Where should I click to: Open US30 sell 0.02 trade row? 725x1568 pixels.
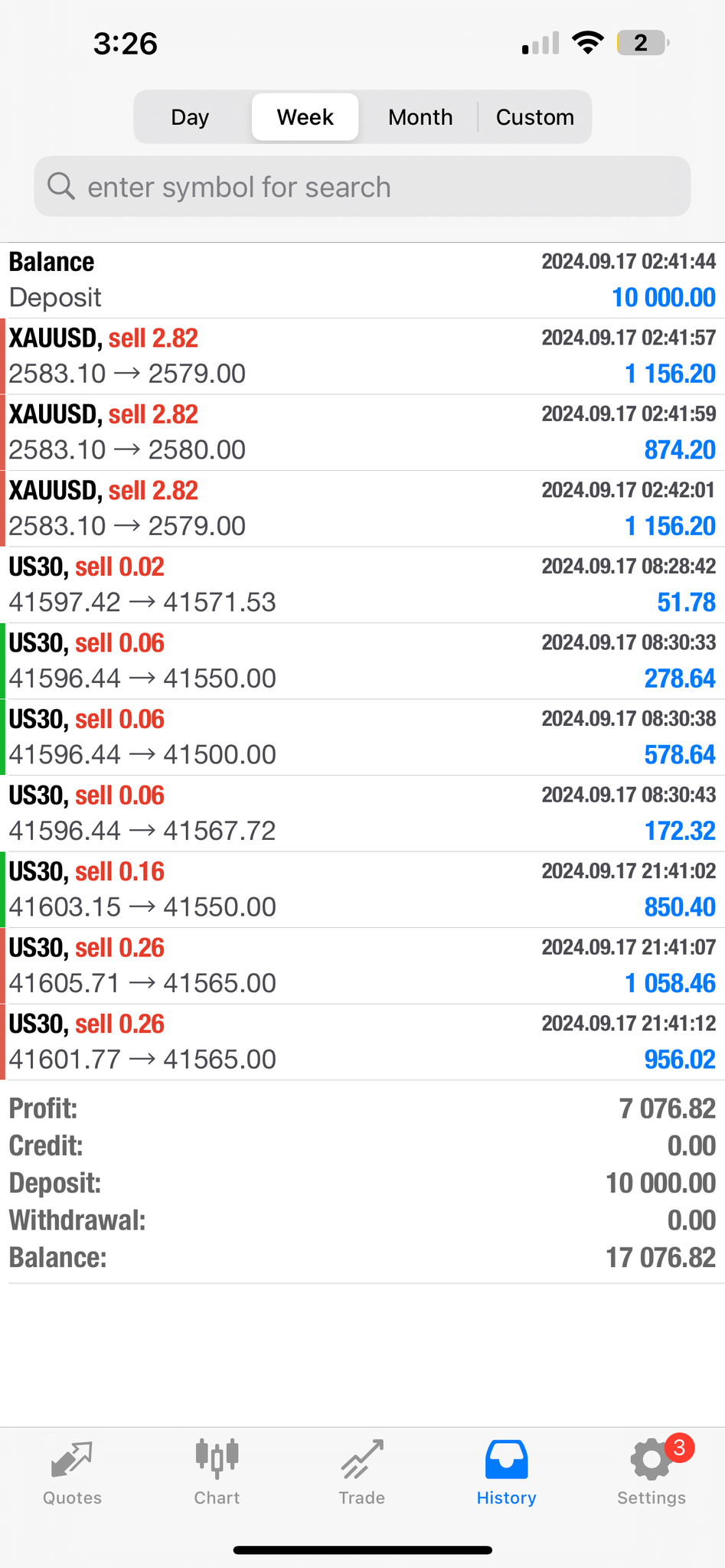362,585
